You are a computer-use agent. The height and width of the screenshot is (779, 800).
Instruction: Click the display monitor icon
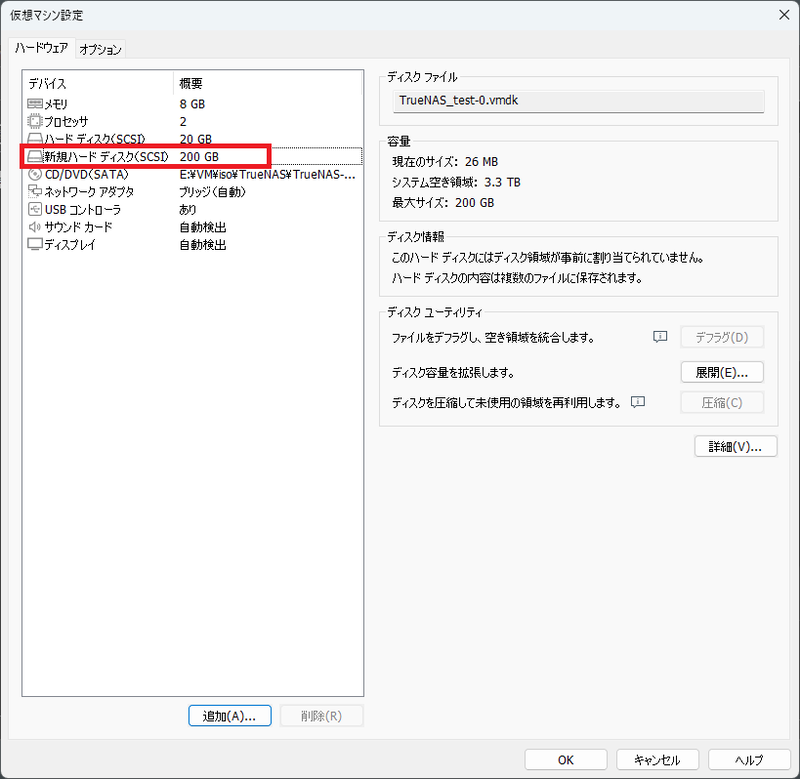[35, 244]
